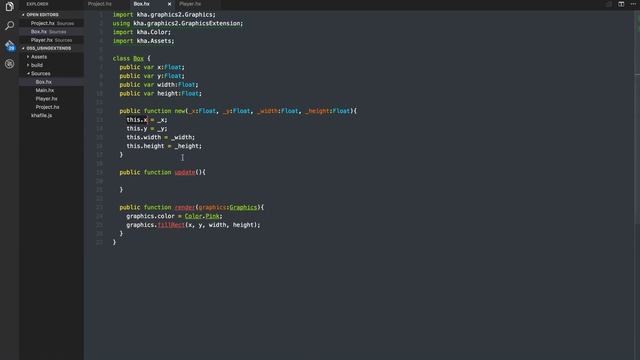
Task: Click the 'public var height:Float;' line
Action: (160, 93)
